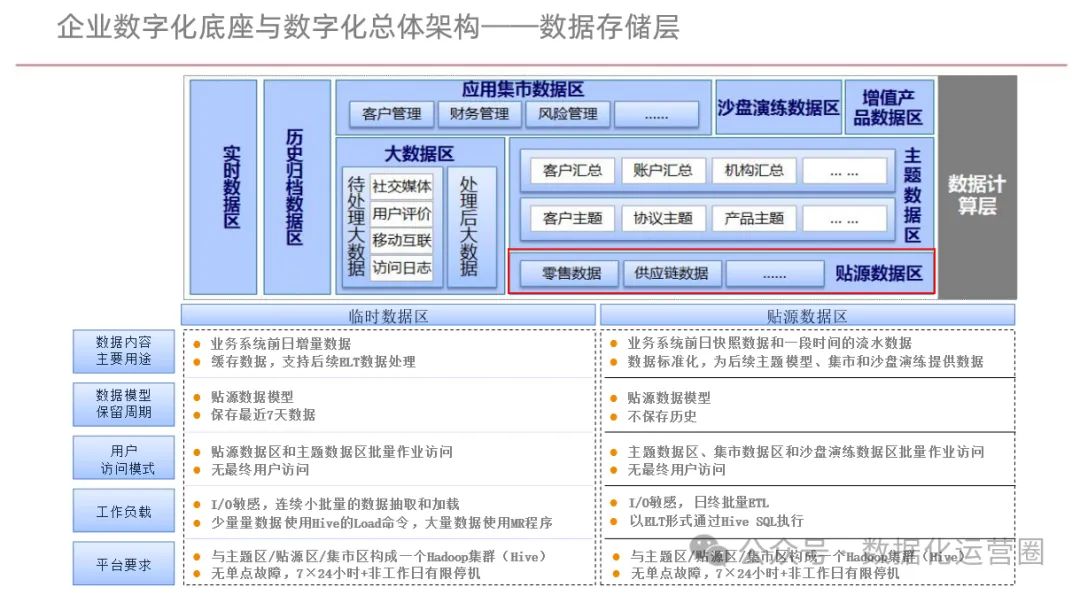The height and width of the screenshot is (595, 1080).
Task: Select the 客户管理 box
Action: tap(391, 114)
